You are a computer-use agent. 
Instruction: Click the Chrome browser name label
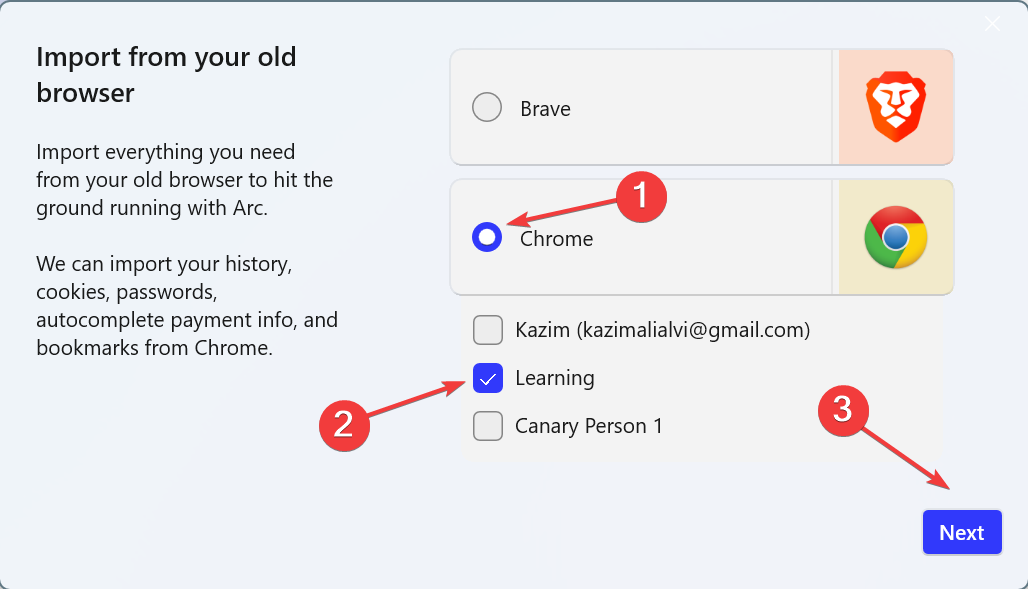pyautogui.click(x=557, y=239)
